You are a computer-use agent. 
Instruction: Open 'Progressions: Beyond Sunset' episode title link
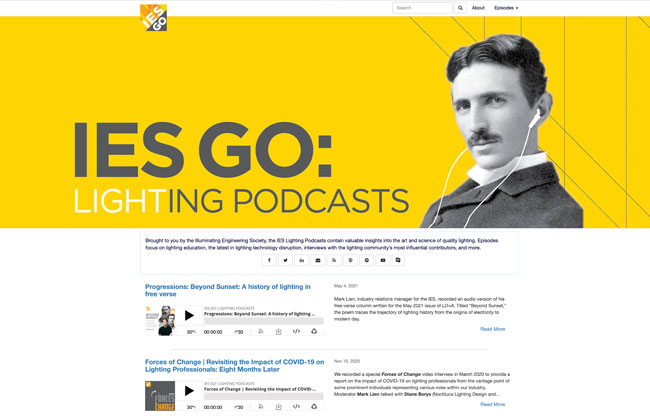pyautogui.click(x=228, y=290)
